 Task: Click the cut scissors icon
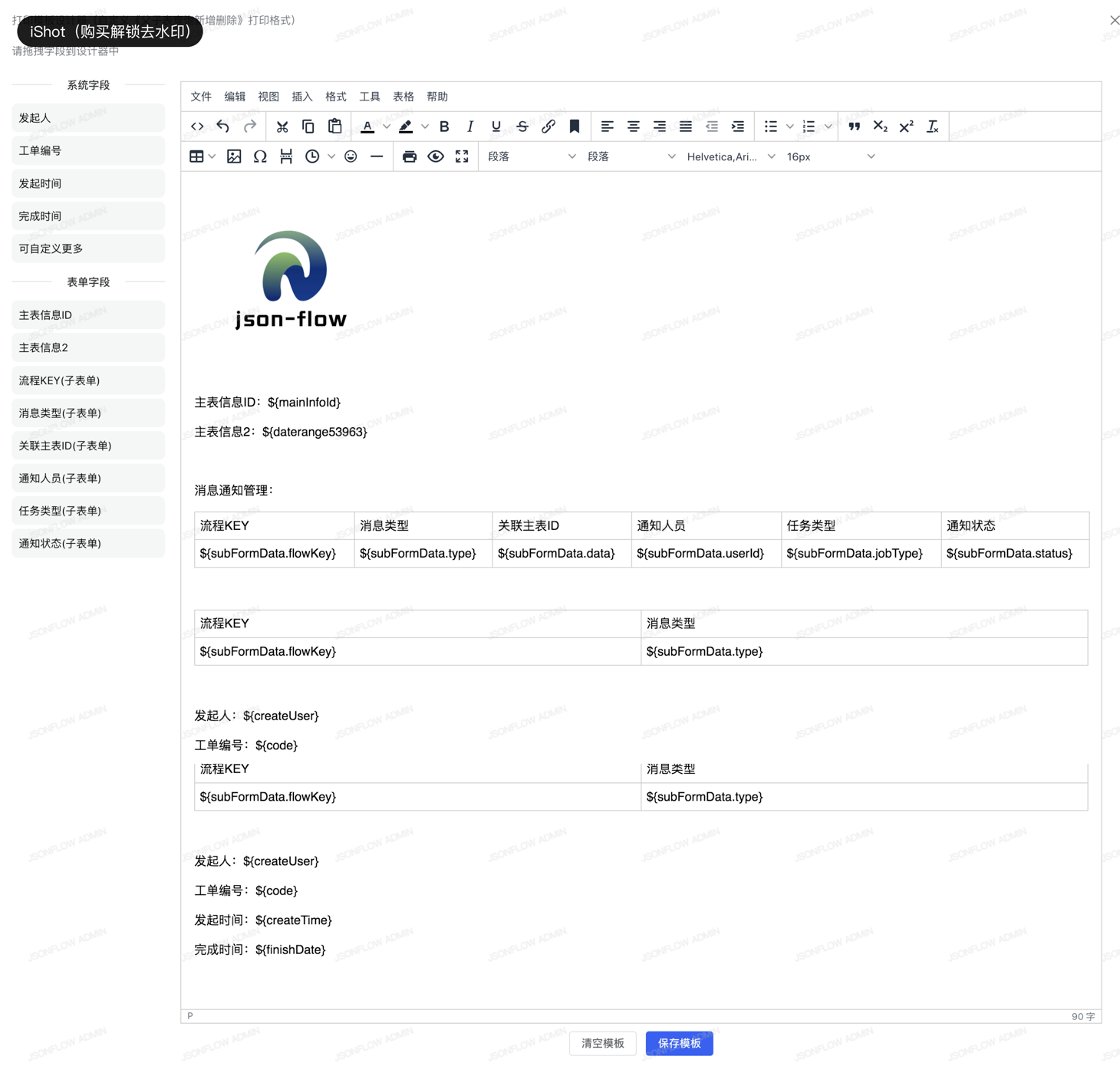282,127
